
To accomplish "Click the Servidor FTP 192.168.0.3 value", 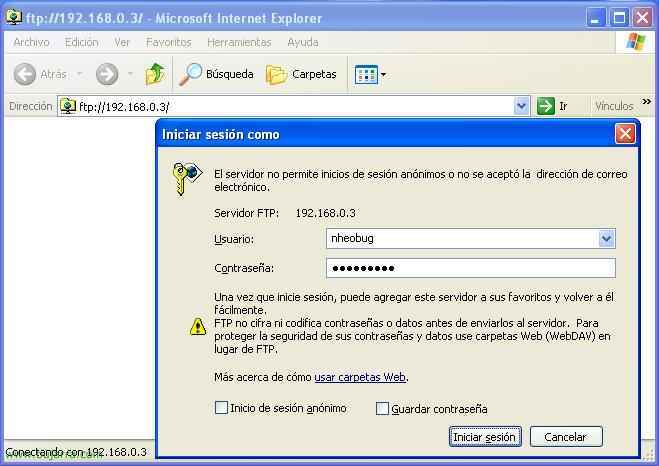I will click(325, 213).
